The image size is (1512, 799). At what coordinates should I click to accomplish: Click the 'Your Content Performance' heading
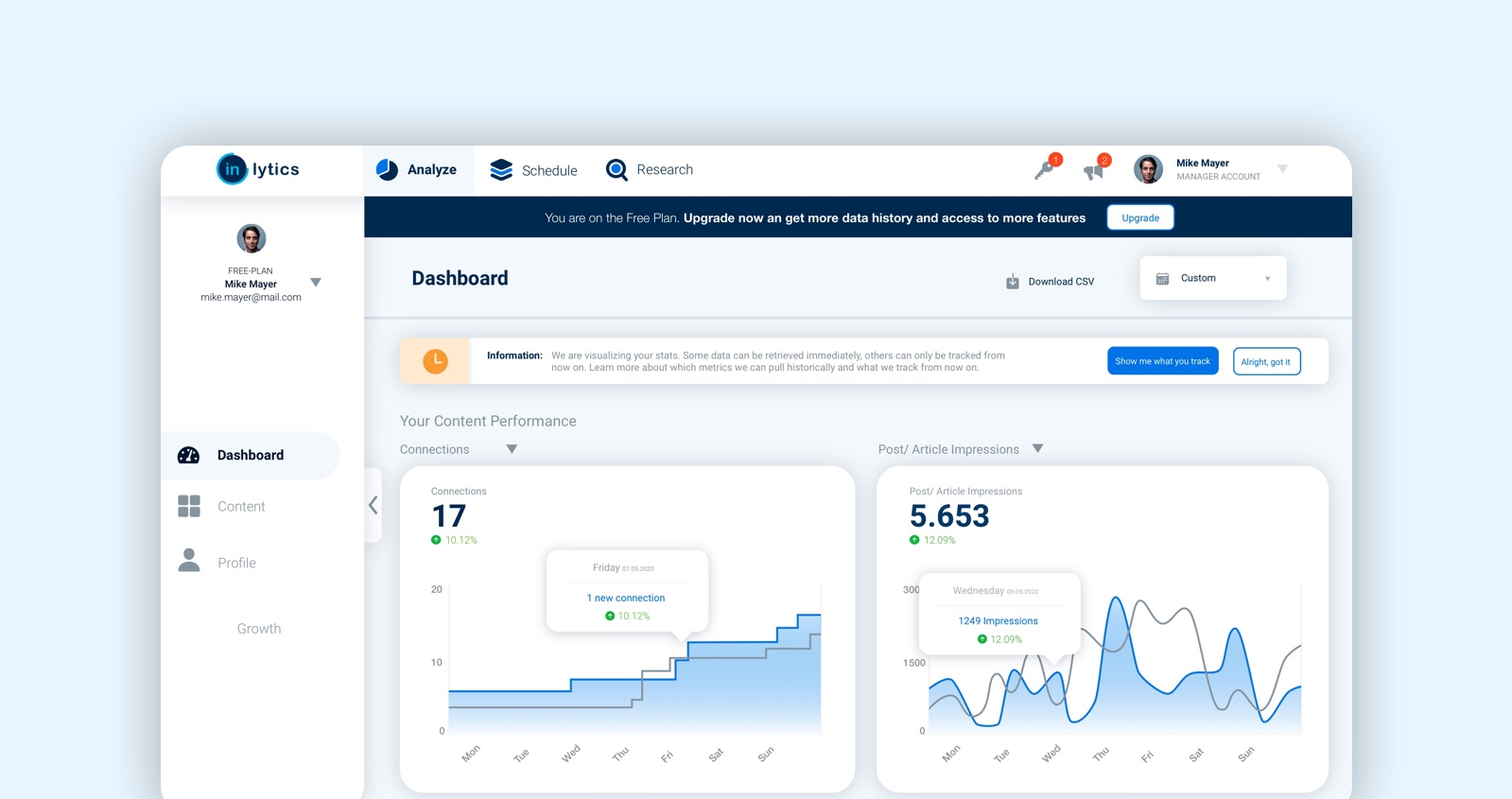coord(488,421)
